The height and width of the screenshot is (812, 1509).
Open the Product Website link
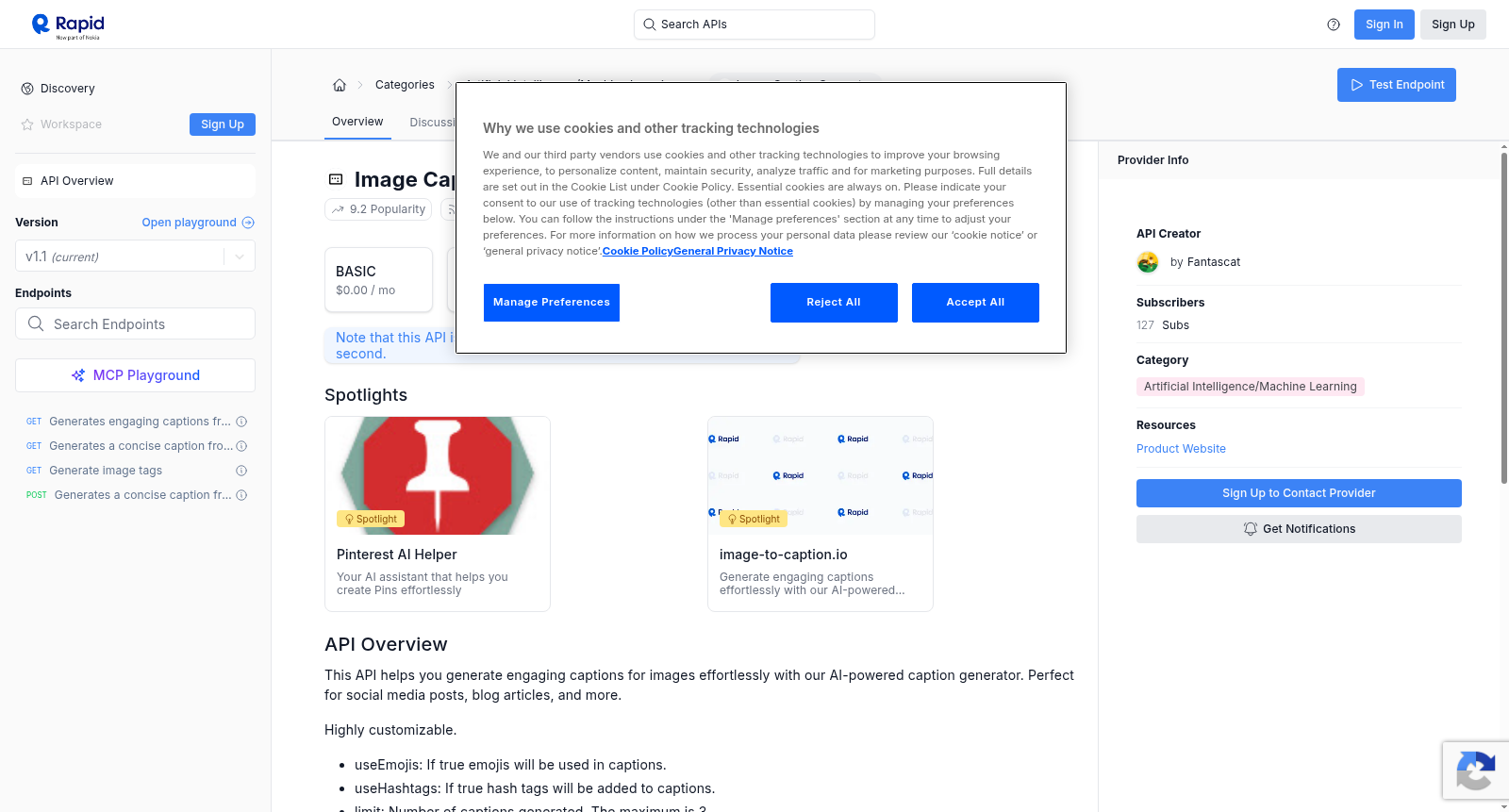coord(1181,449)
